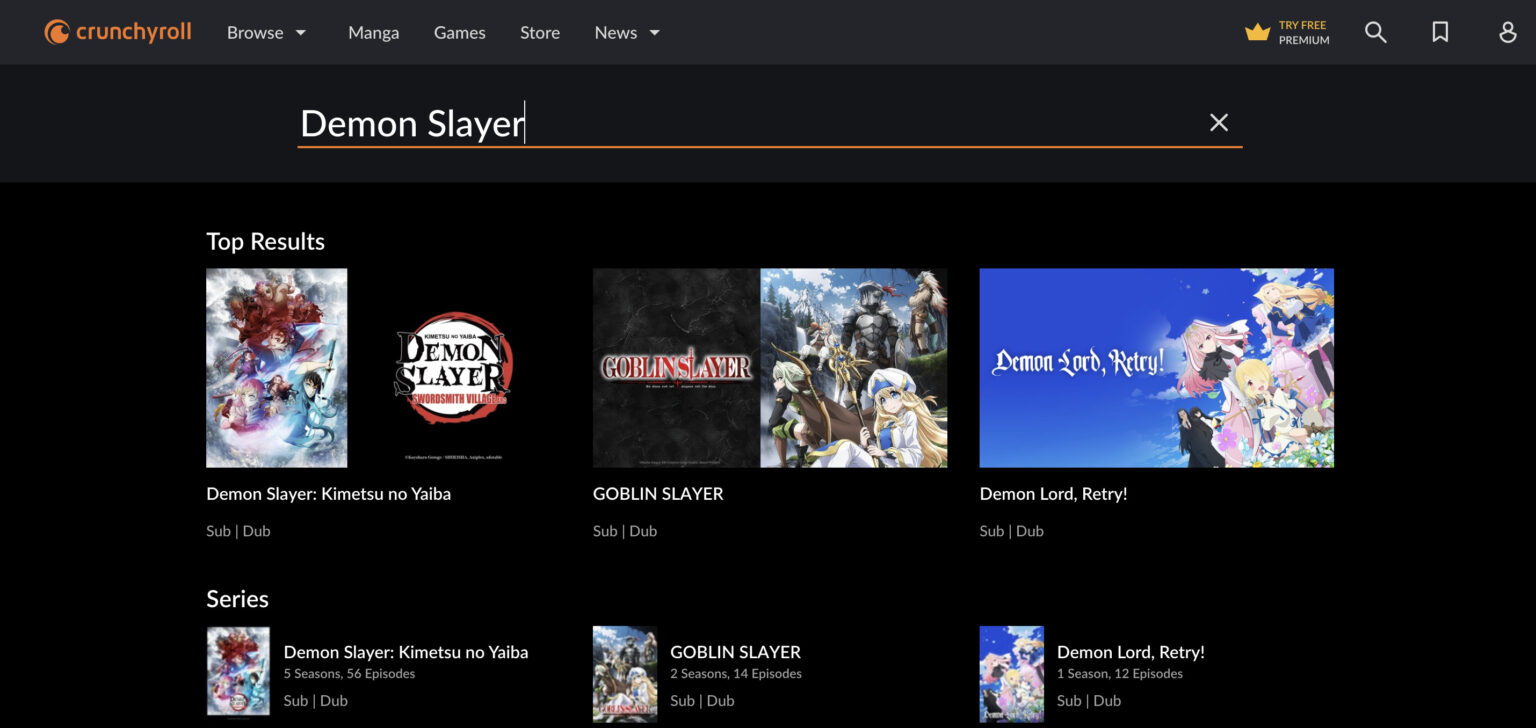Screen dimensions: 1536x728
Task: Click Demon Slayer series poster thumbnail
Action: point(238,671)
